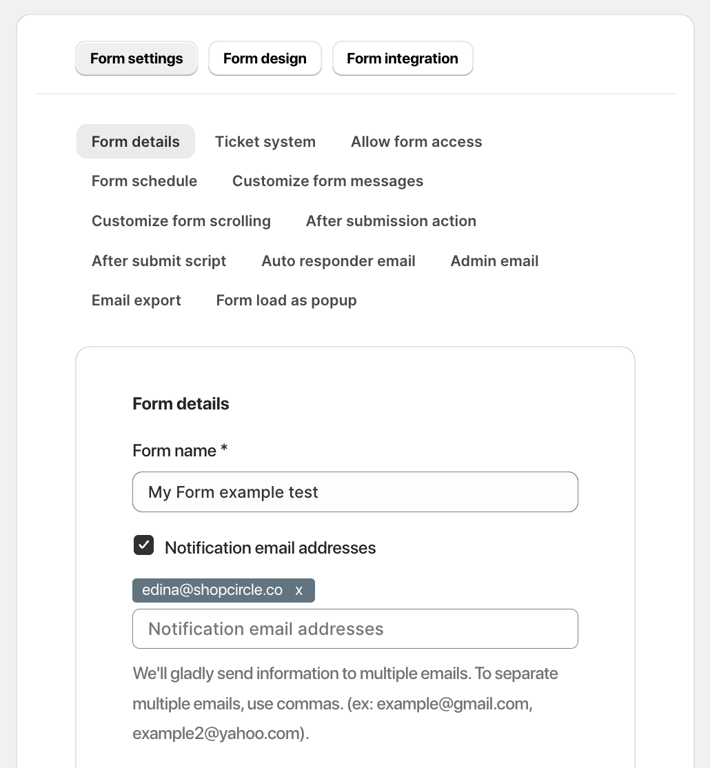Open the Form schedule section
The height and width of the screenshot is (768, 710).
click(x=144, y=181)
